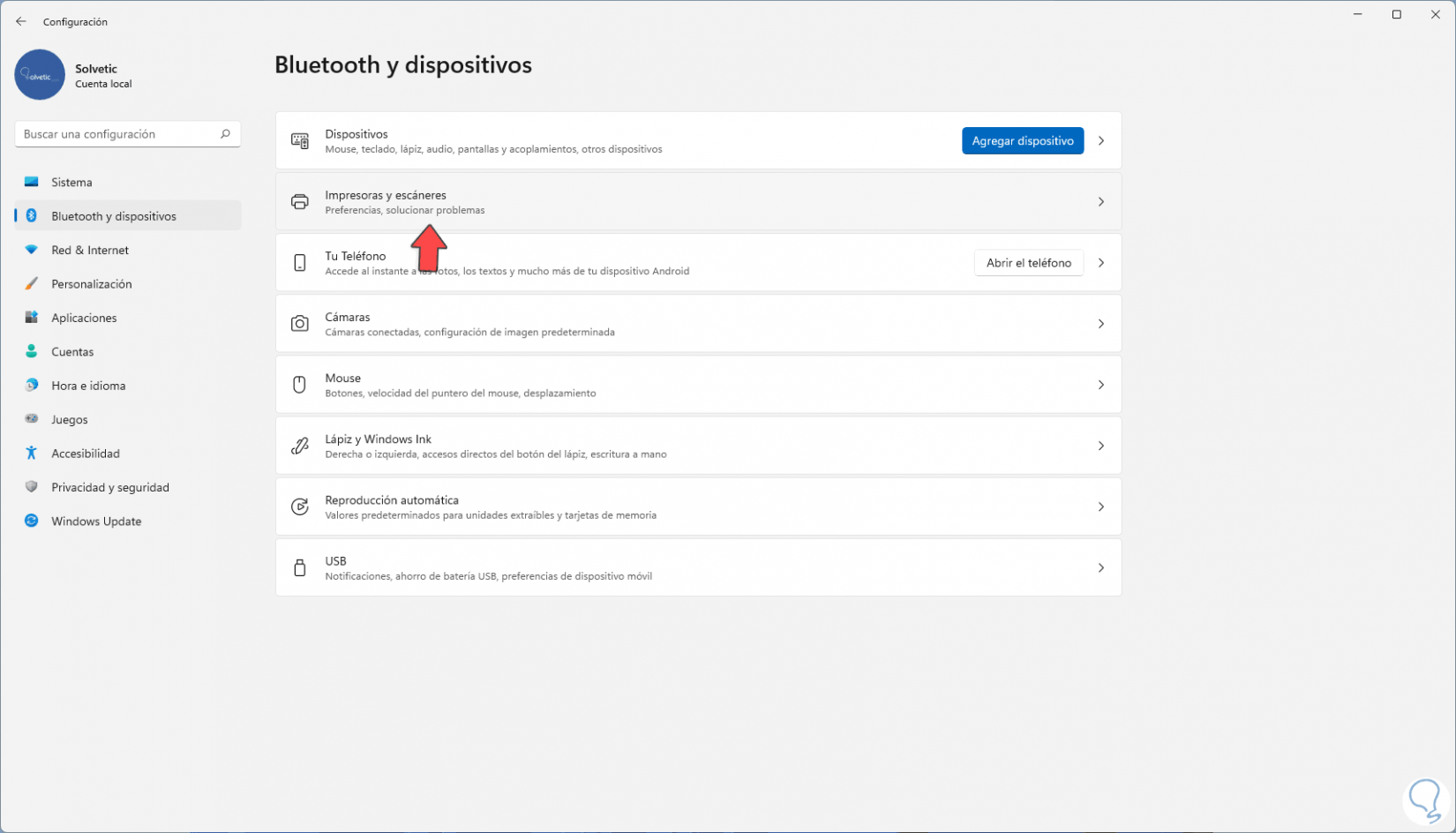Click the pen icon for Lápiz y Windows Ink
The image size is (1456, 833).
300,446
